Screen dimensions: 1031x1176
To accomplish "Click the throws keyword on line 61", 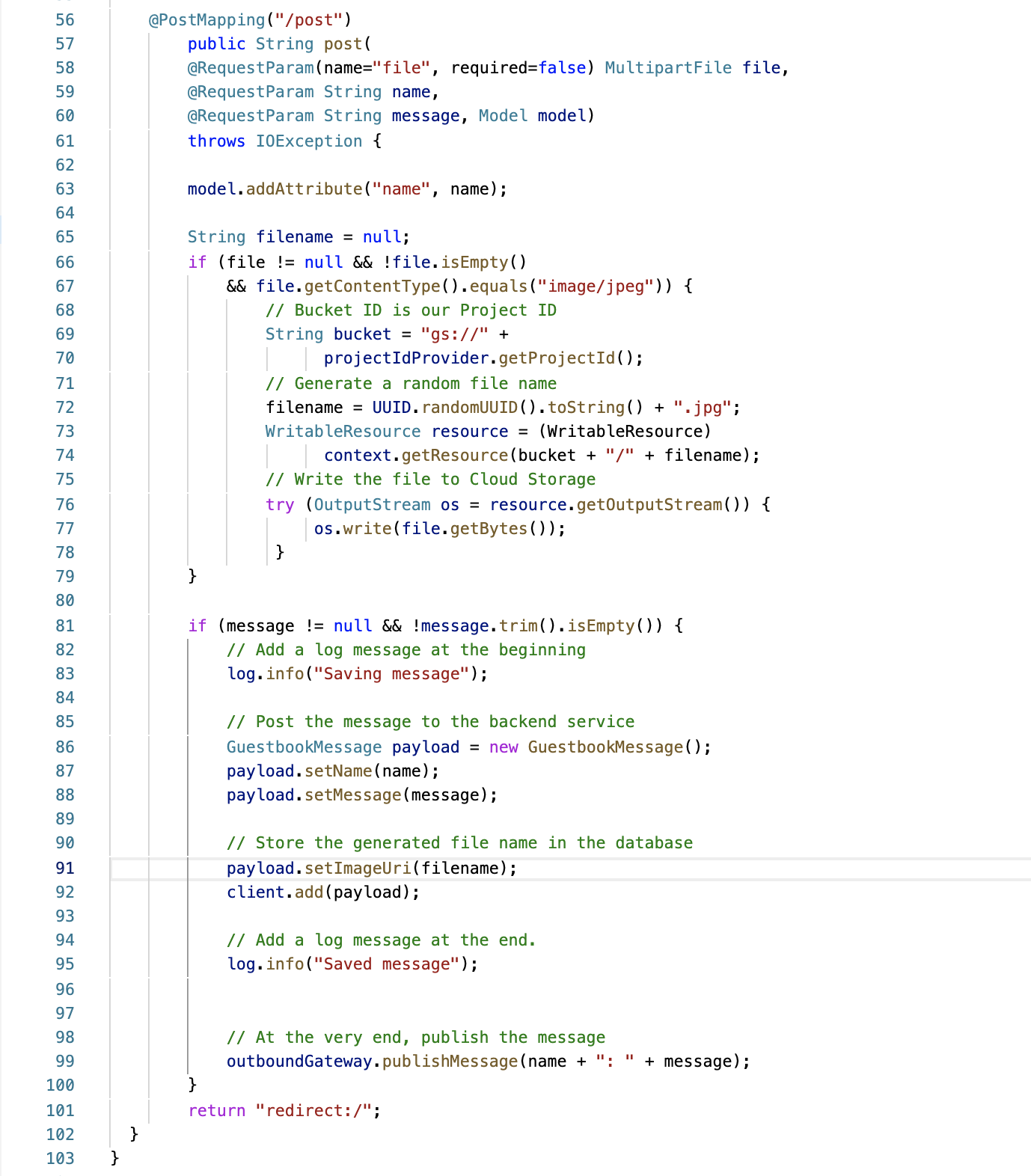I will click(216, 141).
